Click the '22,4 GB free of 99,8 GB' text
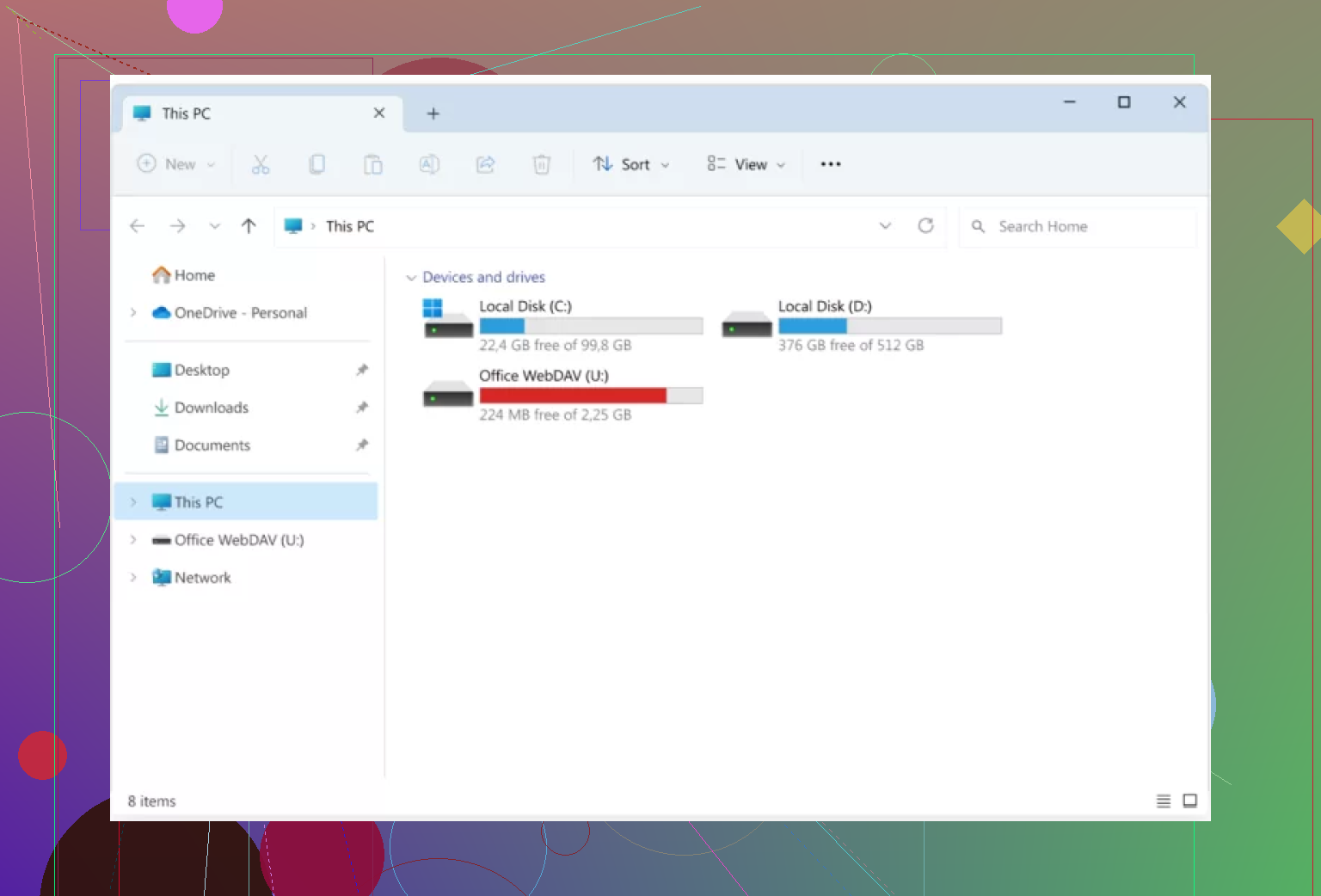Image resolution: width=1321 pixels, height=896 pixels. click(556, 345)
